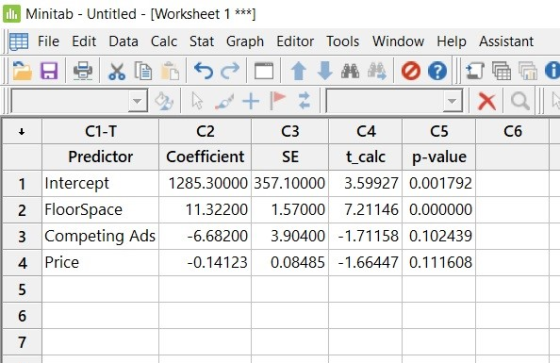Open the Tools menu
This screenshot has width=560, height=363.
point(342,41)
